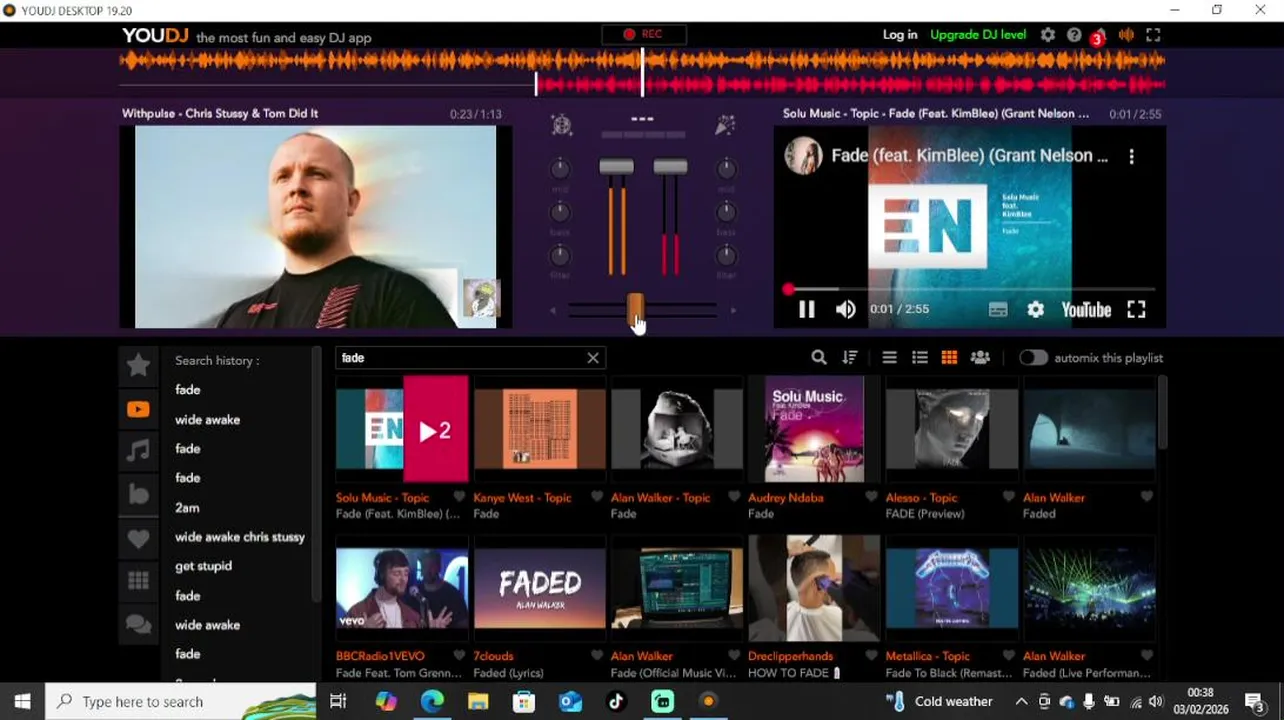Click the results list scrollbar
This screenshot has height=720, width=1284.
1162,412
